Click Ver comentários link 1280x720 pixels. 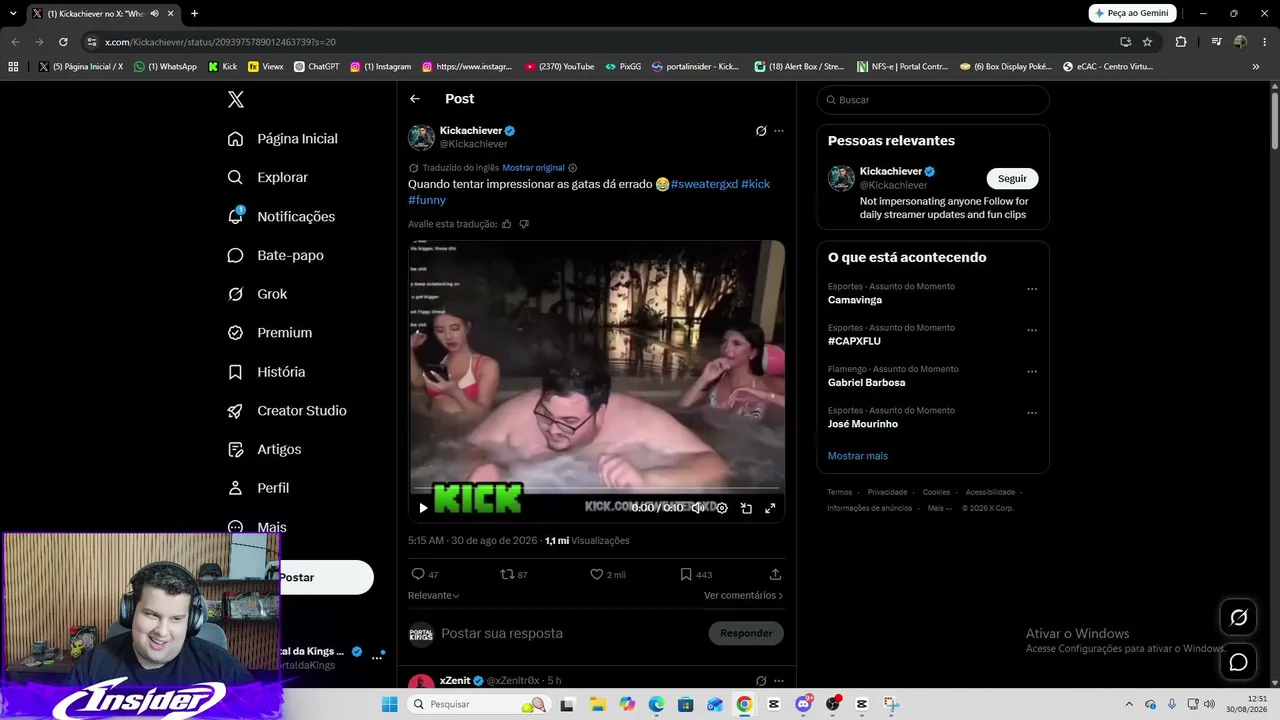[743, 595]
